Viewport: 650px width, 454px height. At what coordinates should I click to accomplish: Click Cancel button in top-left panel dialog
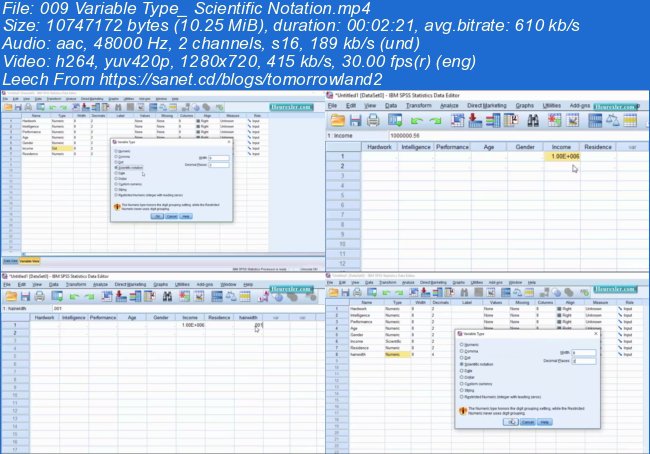(171, 216)
